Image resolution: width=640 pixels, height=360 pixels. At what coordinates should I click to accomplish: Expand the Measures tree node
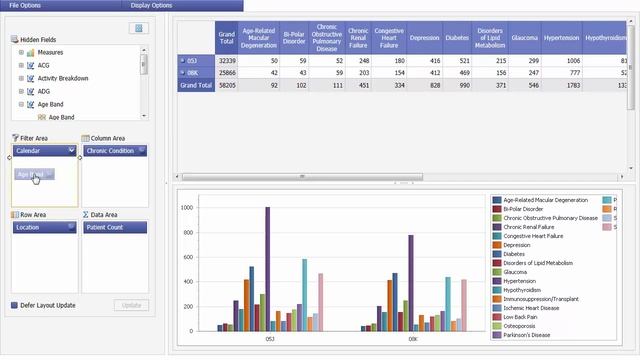[21, 52]
